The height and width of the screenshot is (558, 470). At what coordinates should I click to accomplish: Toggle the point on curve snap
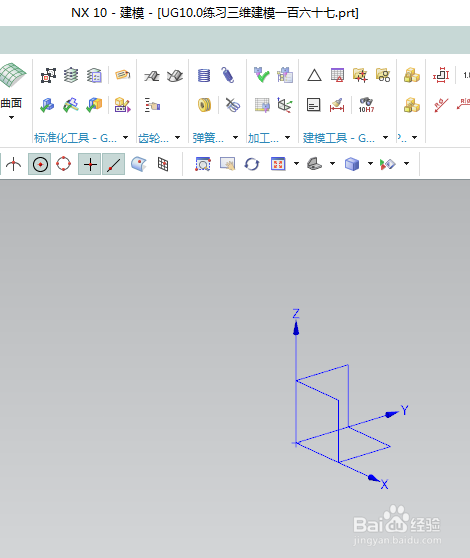(x=114, y=164)
